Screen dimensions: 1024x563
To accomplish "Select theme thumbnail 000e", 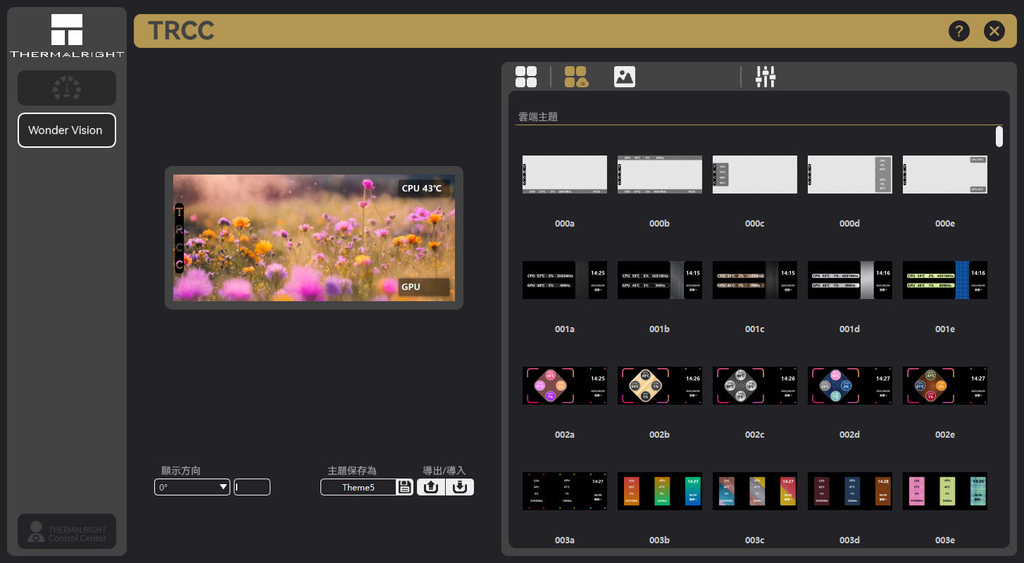I will pos(945,174).
